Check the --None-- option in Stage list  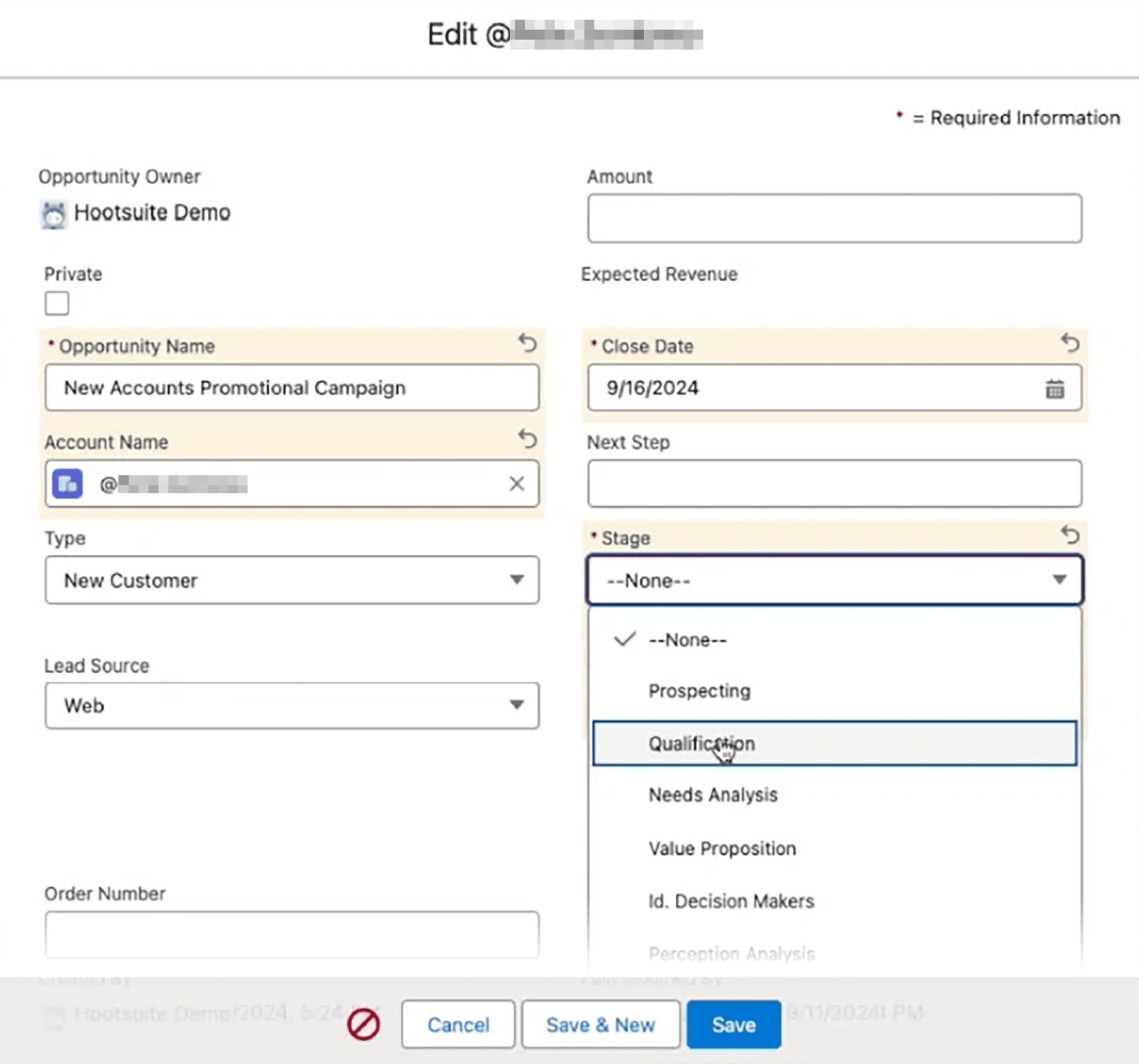(687, 639)
